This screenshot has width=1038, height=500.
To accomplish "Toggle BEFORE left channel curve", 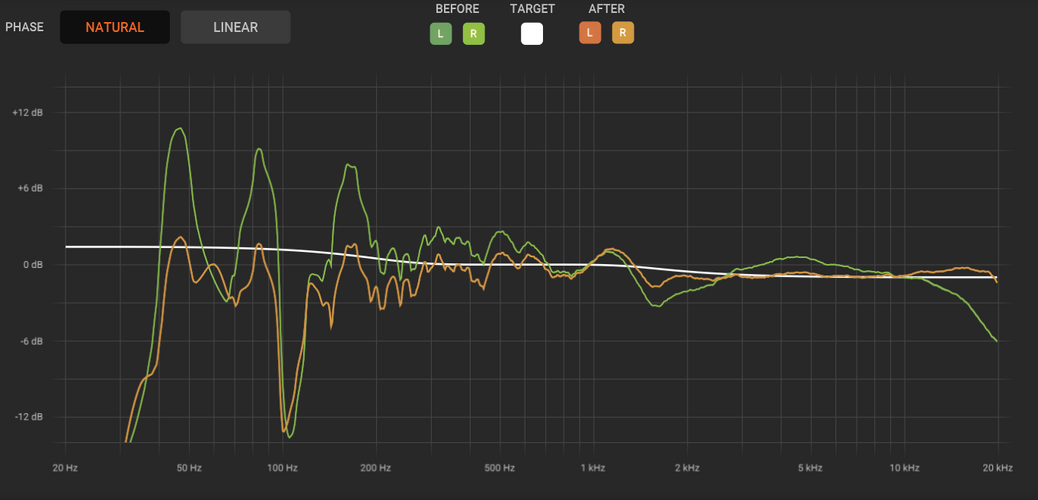I will [441, 33].
